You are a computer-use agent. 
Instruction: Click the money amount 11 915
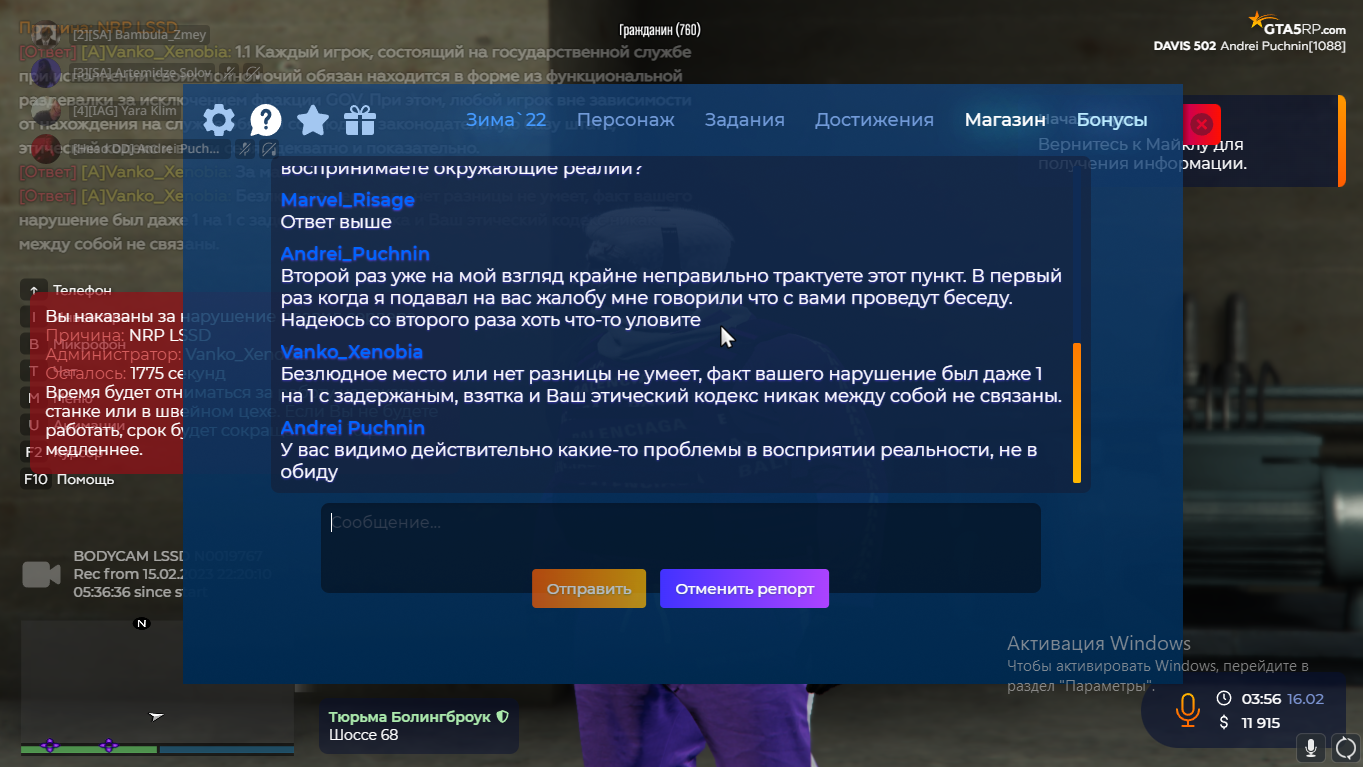[1261, 723]
